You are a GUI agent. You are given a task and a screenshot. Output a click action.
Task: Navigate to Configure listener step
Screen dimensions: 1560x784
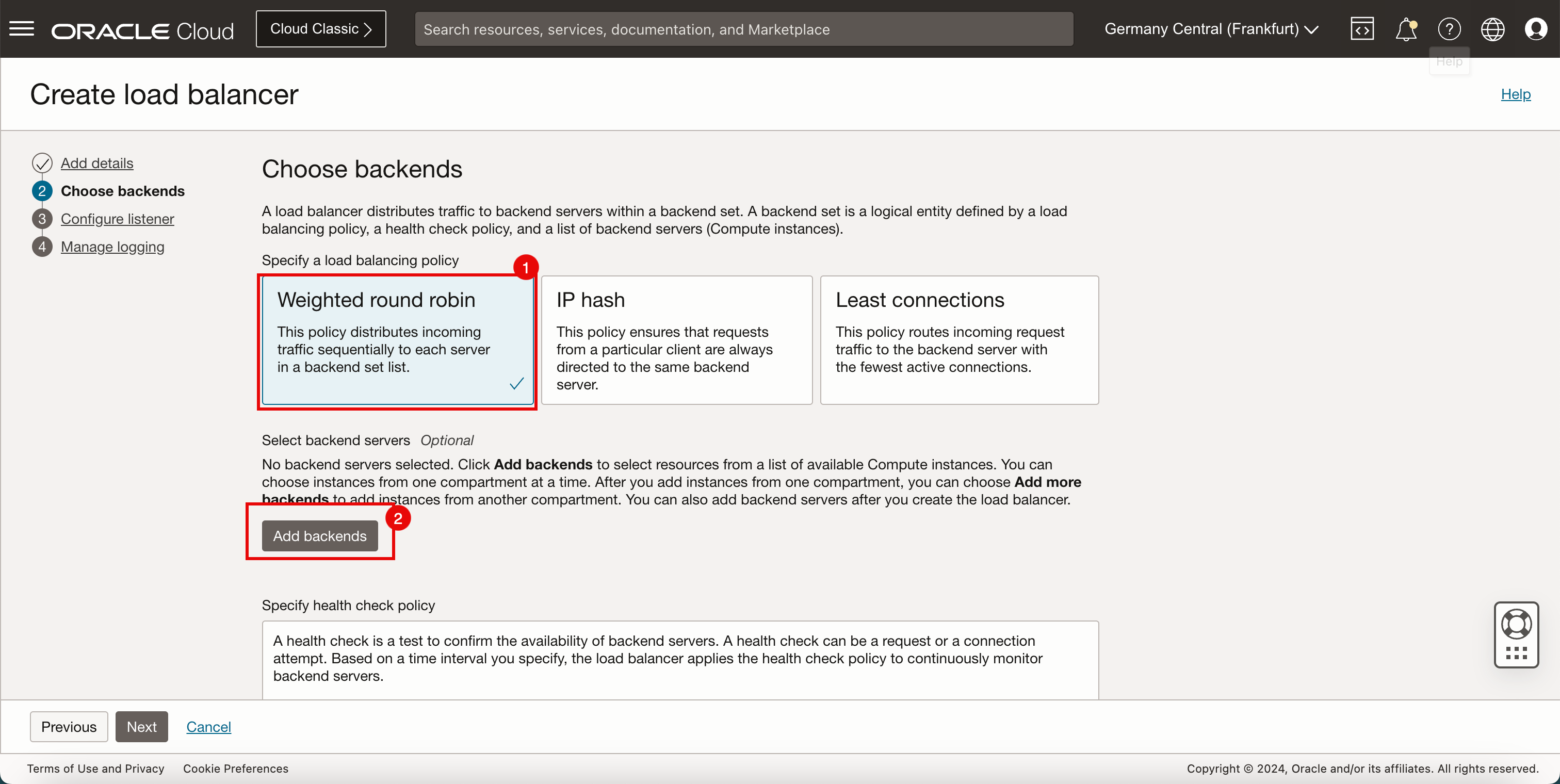pos(117,218)
